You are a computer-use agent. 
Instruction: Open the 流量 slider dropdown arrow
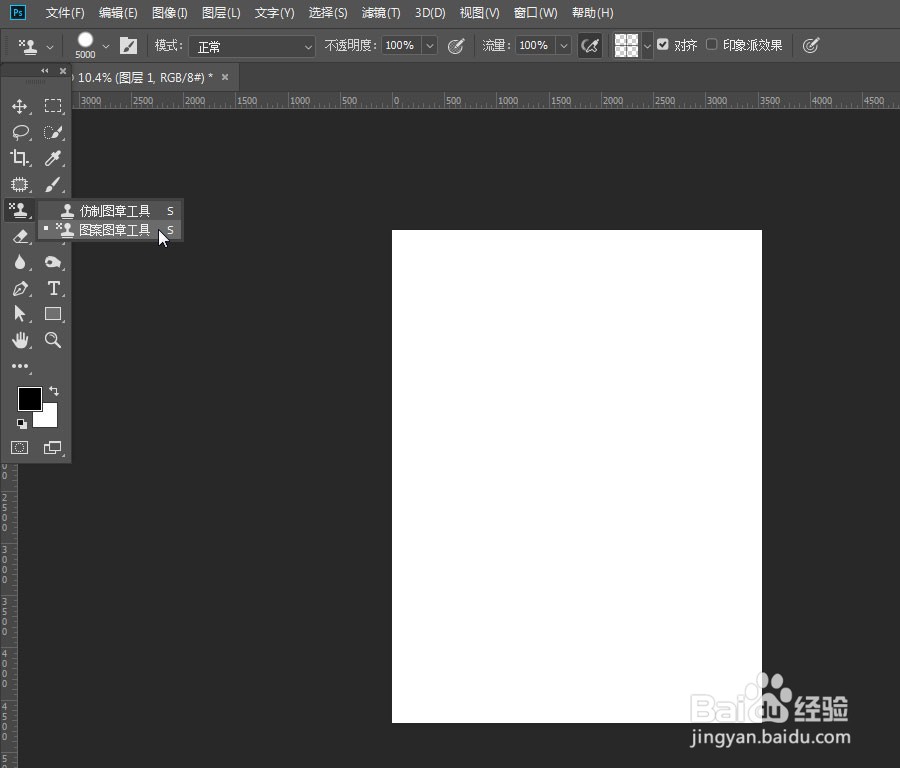click(x=564, y=45)
